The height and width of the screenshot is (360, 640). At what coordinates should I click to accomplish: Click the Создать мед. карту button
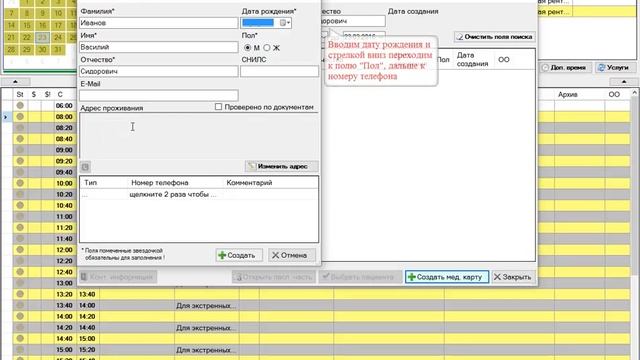(x=447, y=277)
